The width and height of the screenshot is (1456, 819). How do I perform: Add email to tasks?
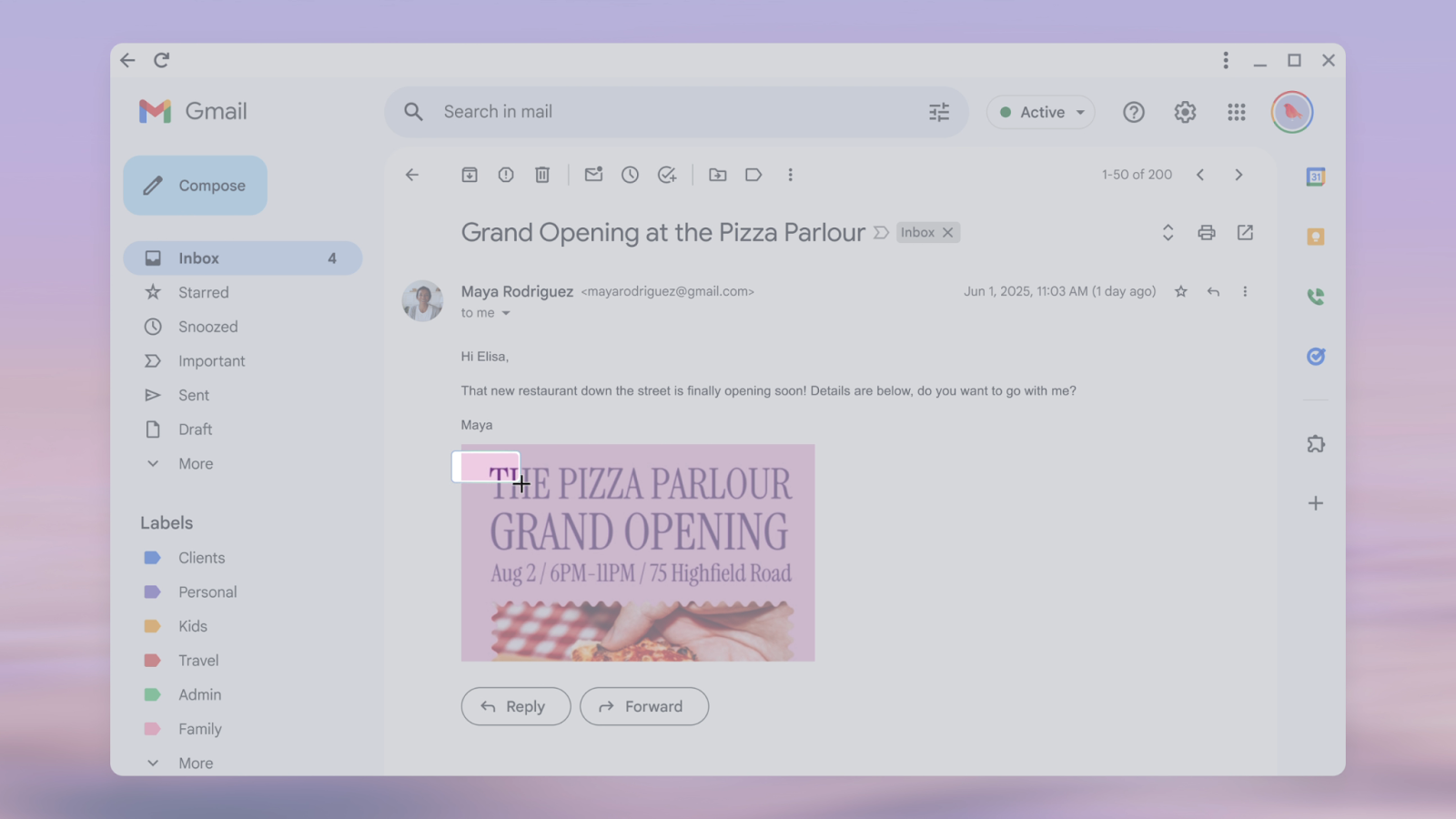pos(667,175)
